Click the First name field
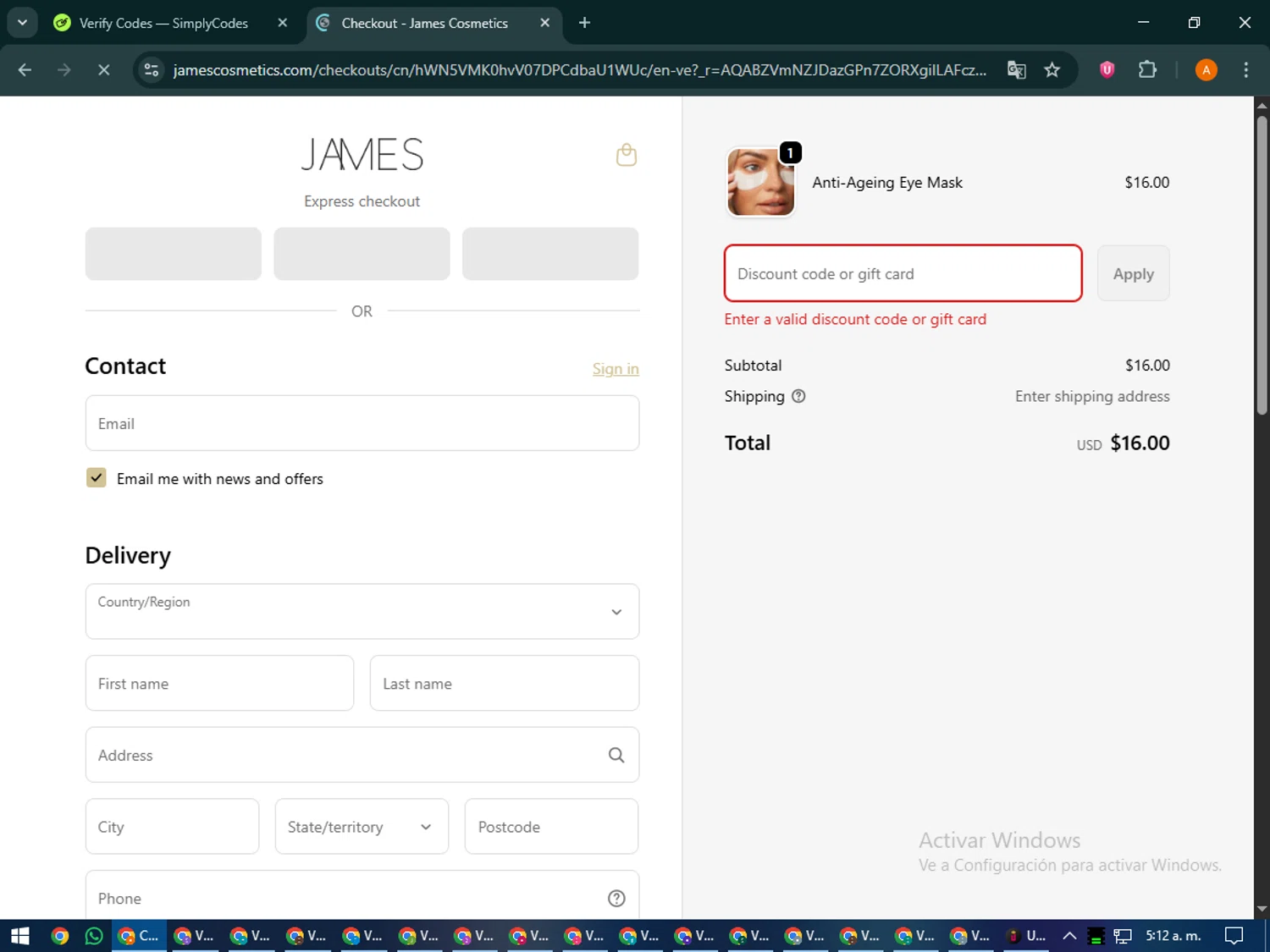 coord(219,683)
